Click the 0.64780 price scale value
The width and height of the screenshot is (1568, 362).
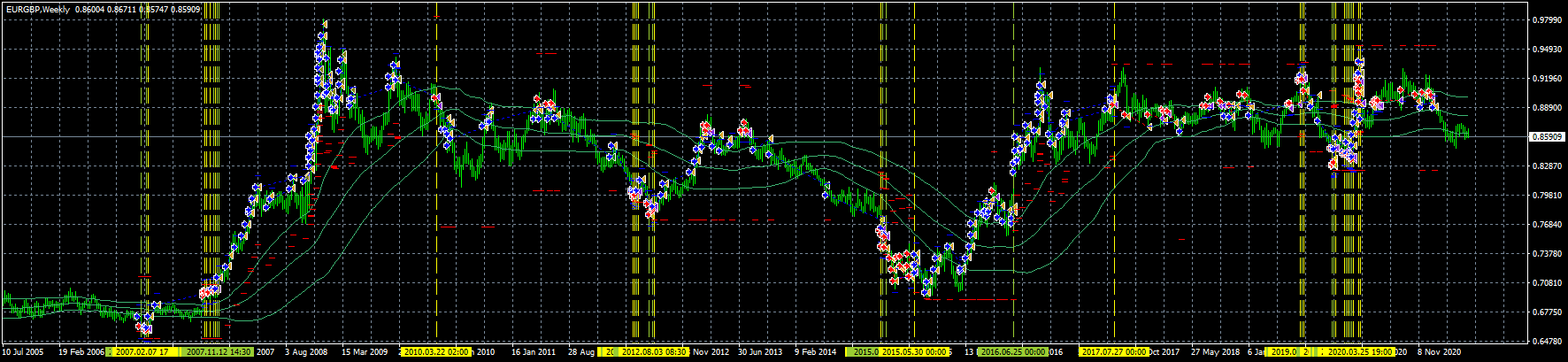coord(1547,341)
